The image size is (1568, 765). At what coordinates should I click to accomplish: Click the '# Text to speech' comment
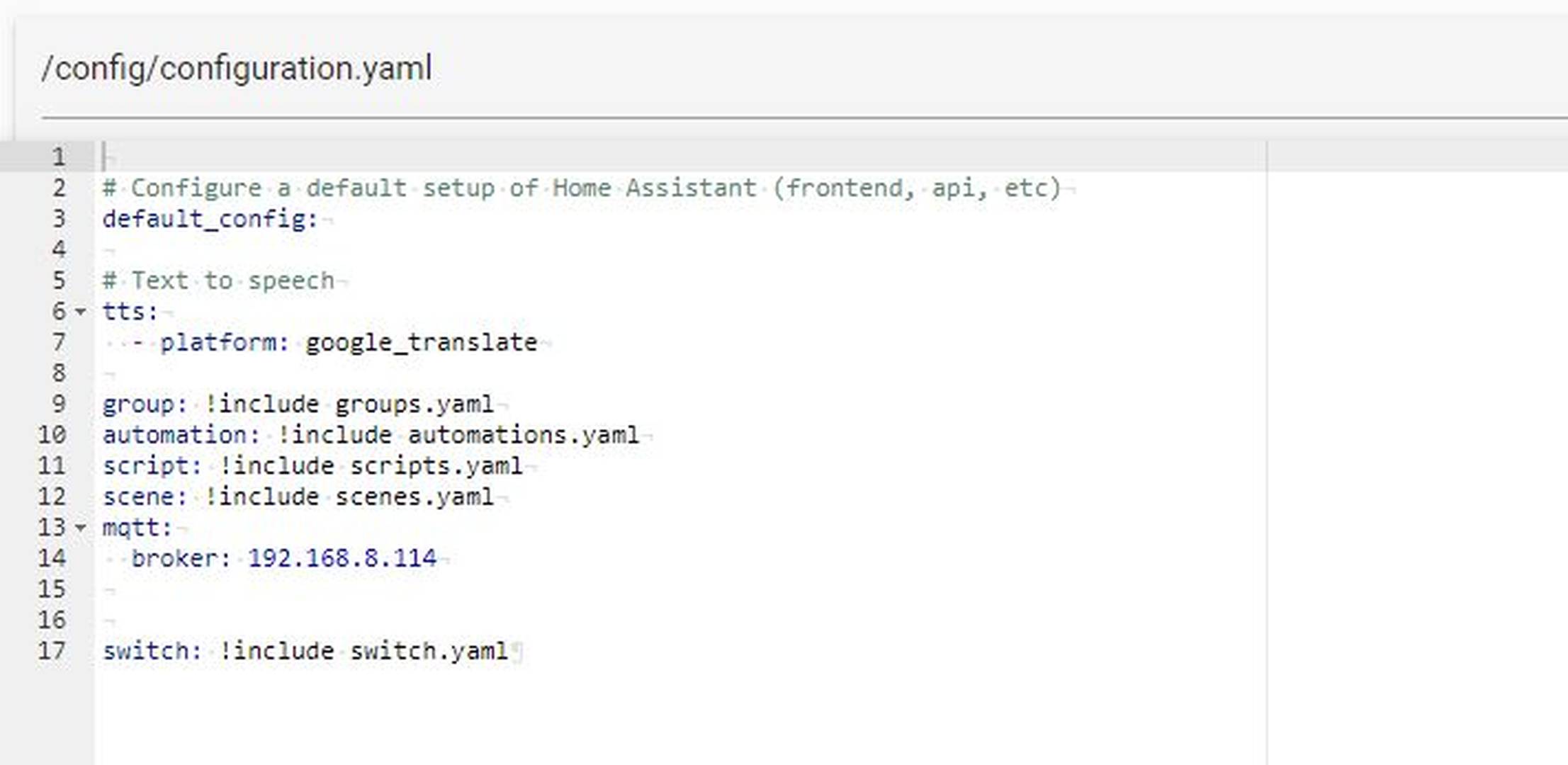pyautogui.click(x=218, y=281)
